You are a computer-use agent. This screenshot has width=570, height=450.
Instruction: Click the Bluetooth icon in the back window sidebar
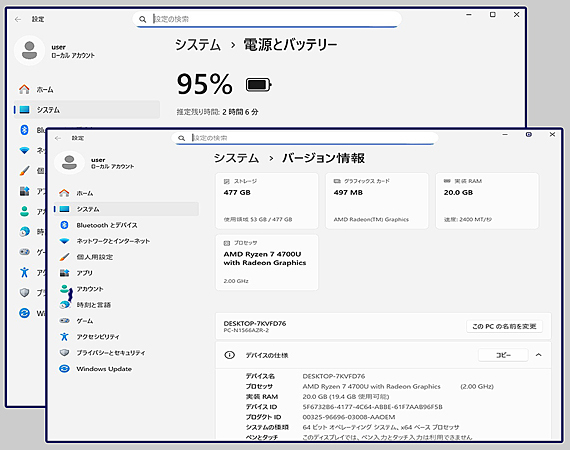pos(24,130)
